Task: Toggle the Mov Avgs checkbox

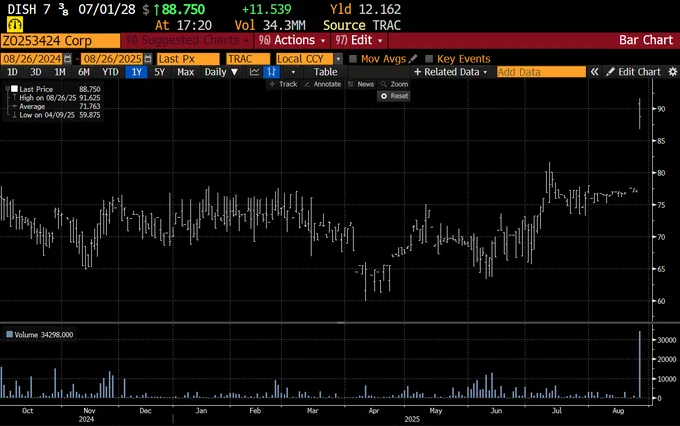Action: 353,59
